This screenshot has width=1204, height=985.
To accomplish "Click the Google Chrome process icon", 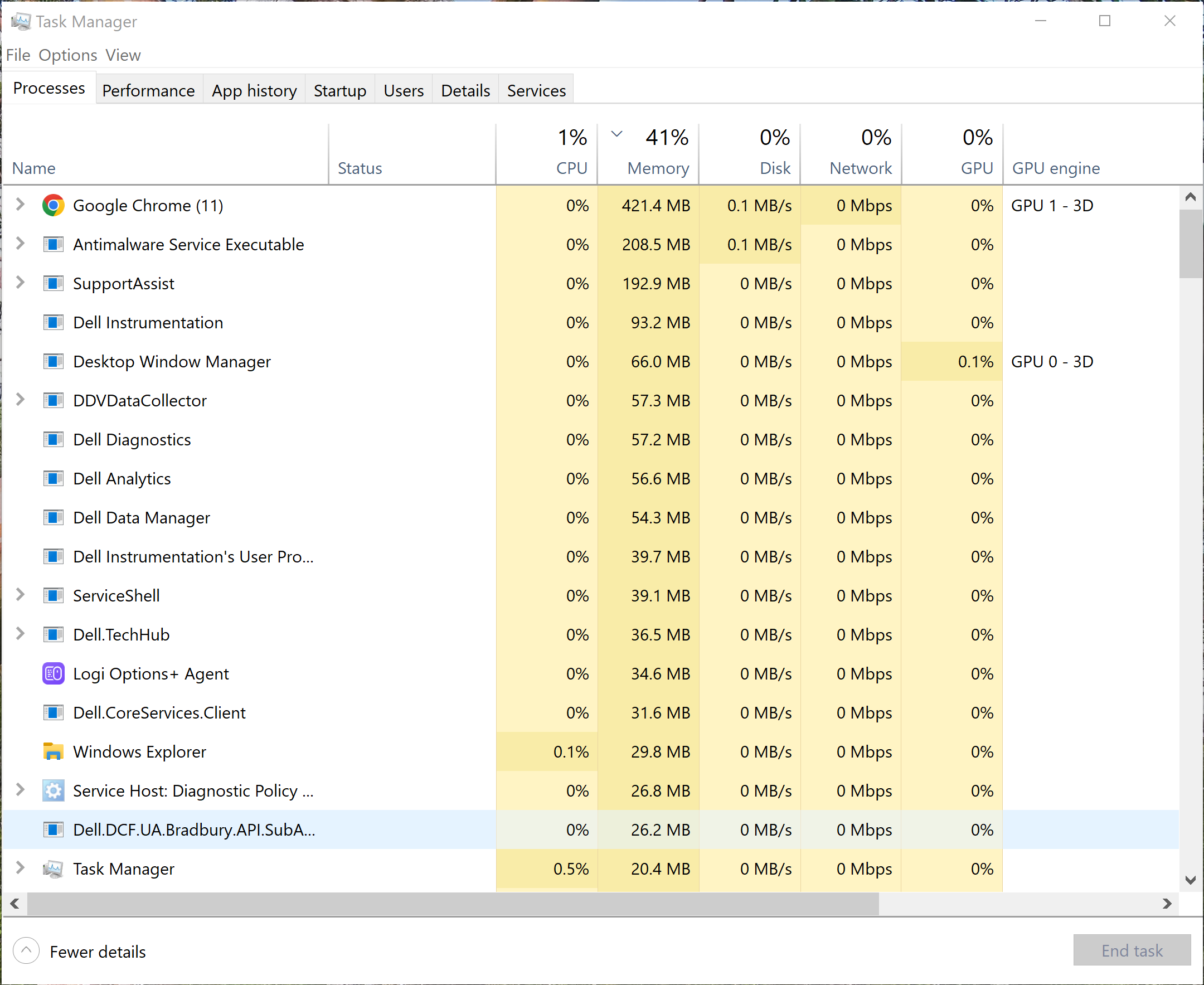I will 54,205.
